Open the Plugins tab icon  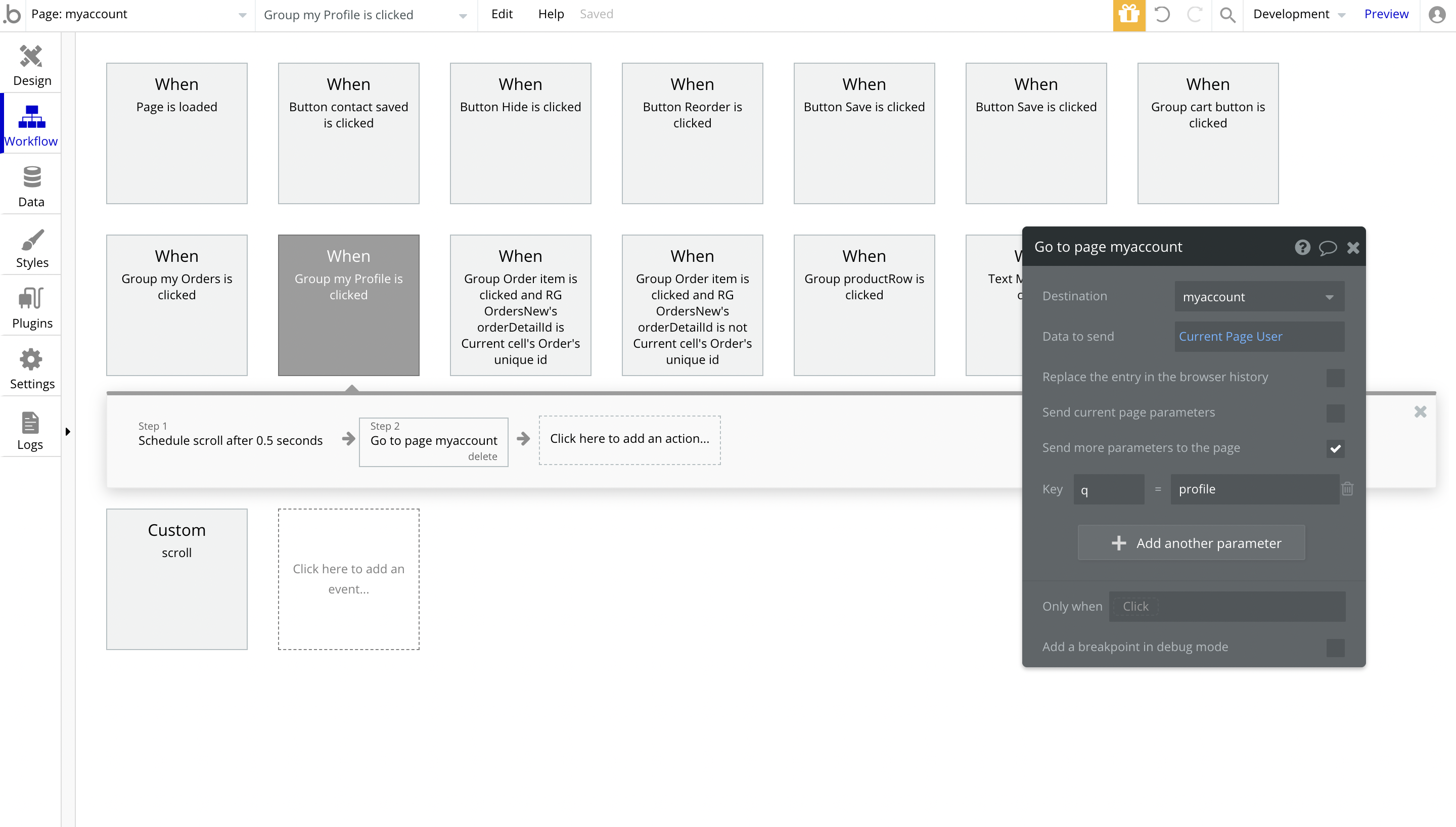31,299
